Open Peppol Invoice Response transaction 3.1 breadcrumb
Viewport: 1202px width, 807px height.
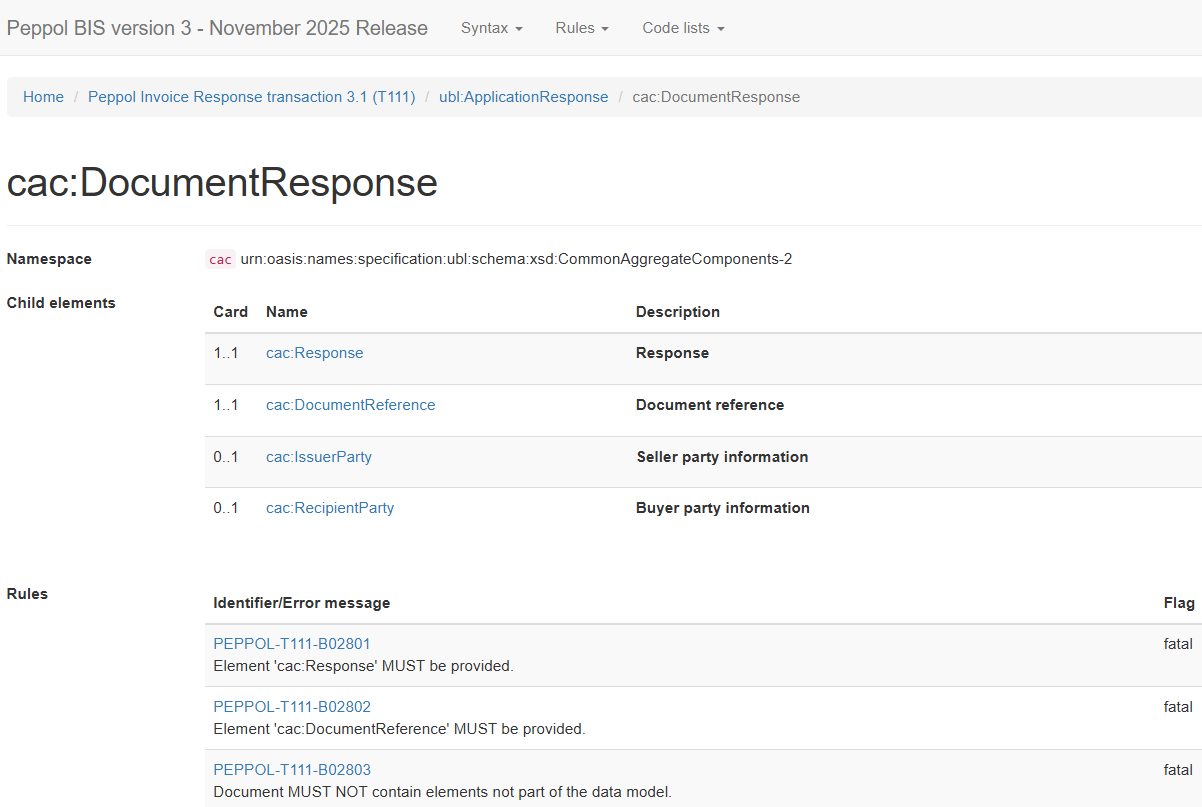point(252,97)
